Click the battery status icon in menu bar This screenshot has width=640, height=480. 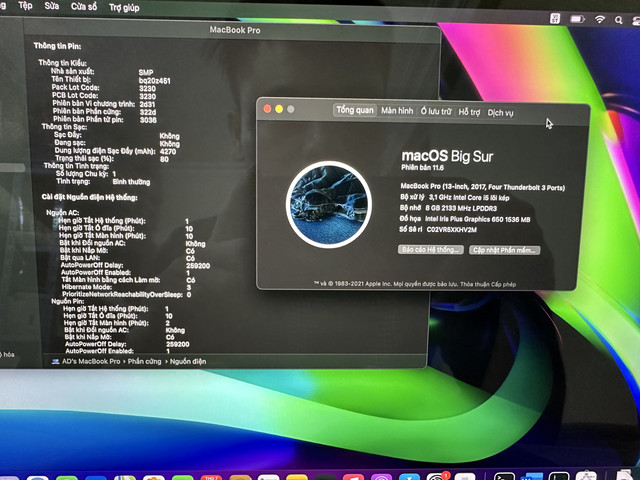point(577,19)
